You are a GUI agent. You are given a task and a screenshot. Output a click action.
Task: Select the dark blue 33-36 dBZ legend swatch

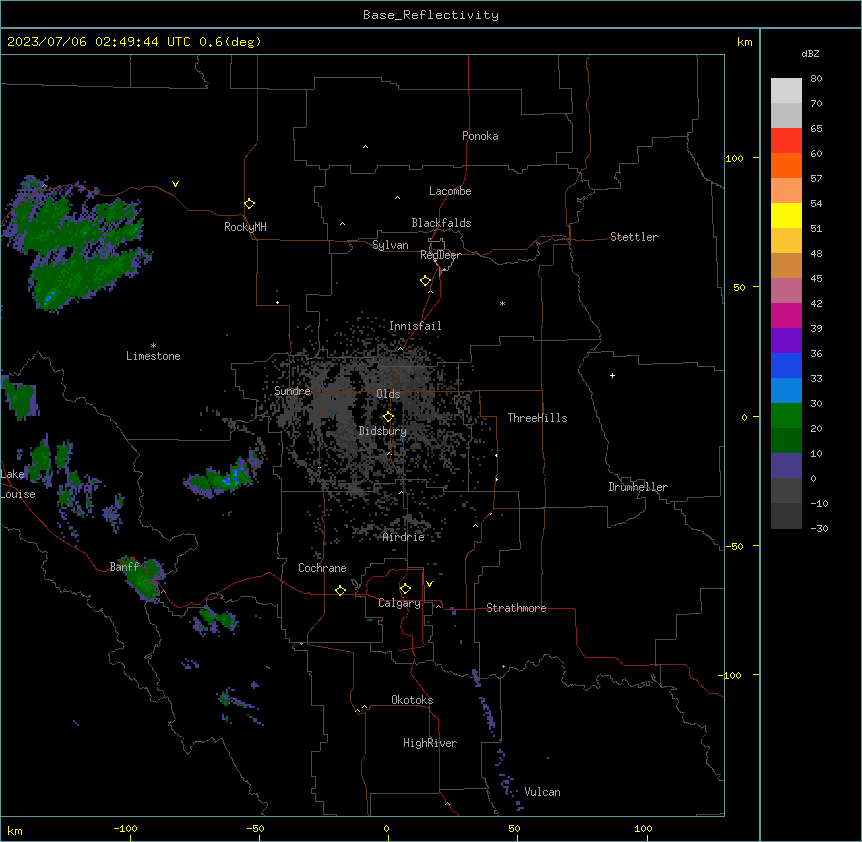786,365
